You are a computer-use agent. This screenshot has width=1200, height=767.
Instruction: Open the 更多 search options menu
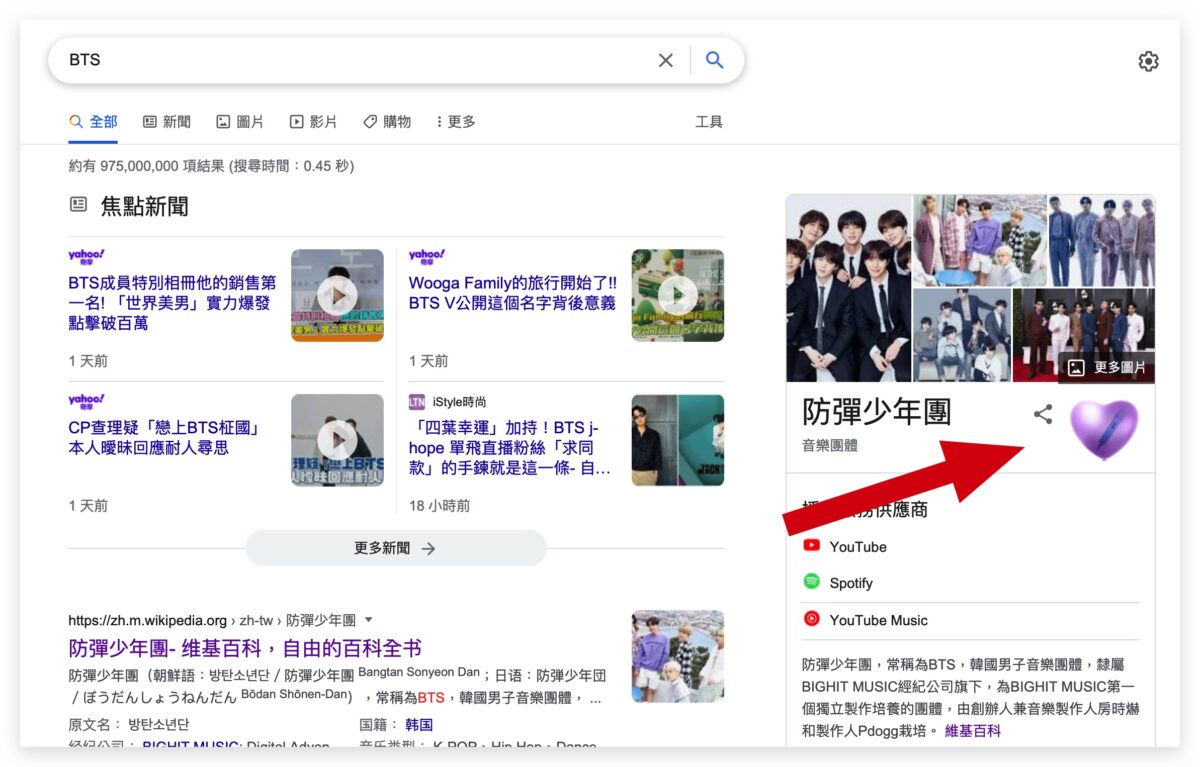455,122
